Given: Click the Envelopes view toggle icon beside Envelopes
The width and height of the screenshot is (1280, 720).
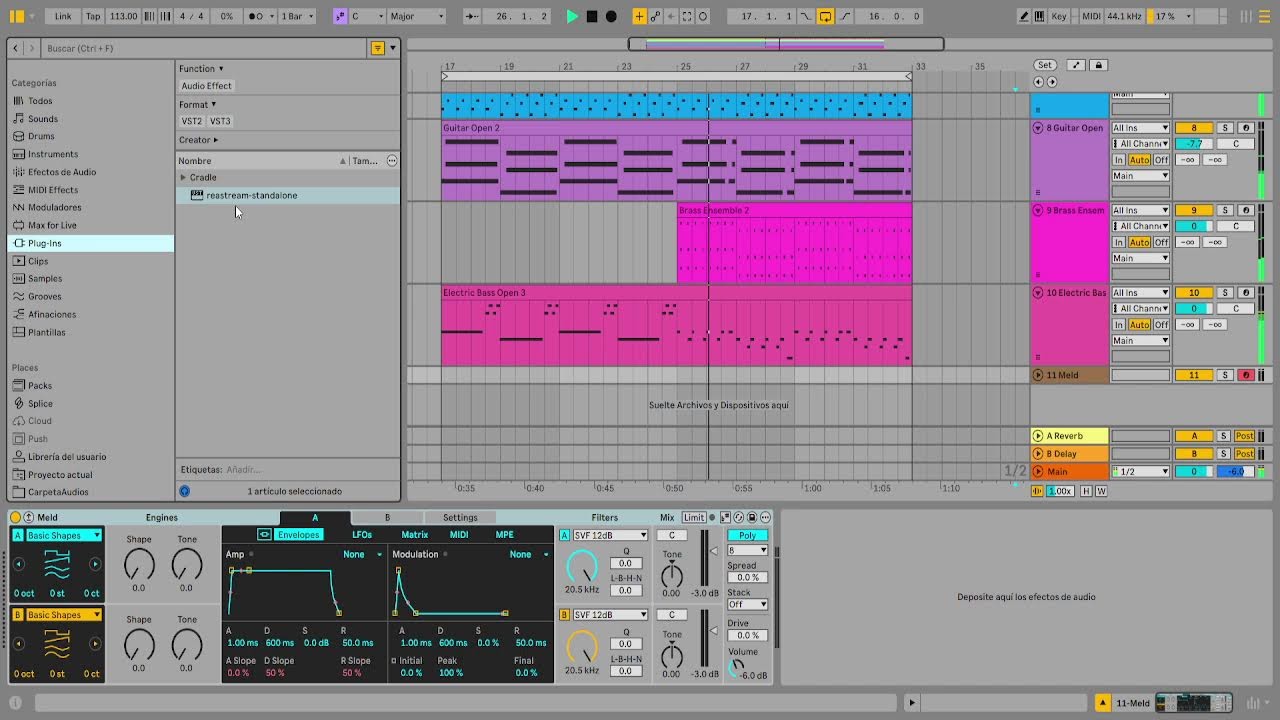Looking at the screenshot, I should [x=264, y=535].
